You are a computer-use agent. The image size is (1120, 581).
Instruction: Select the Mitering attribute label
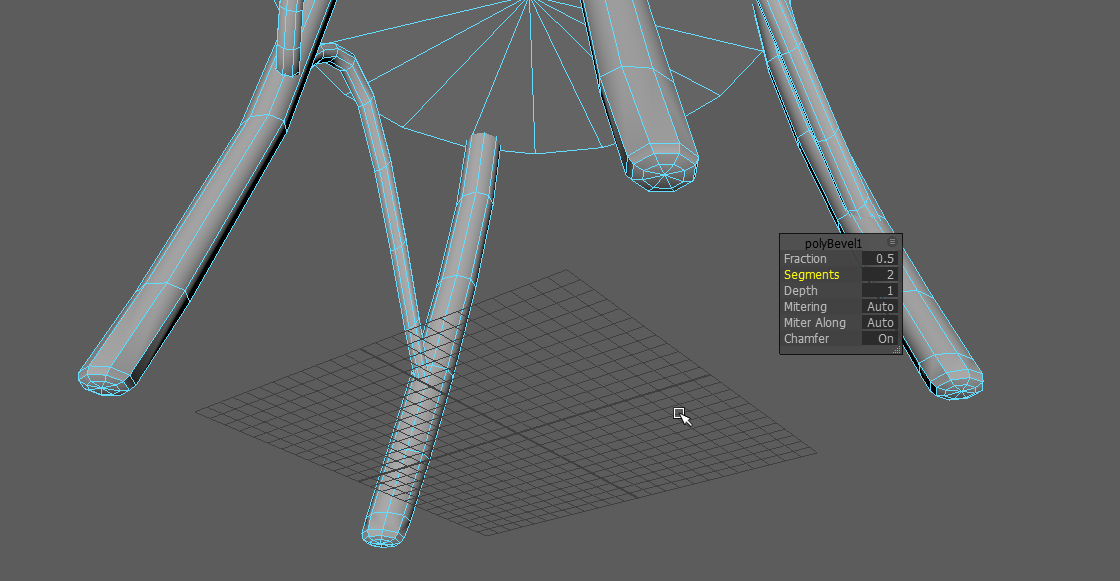coord(805,307)
